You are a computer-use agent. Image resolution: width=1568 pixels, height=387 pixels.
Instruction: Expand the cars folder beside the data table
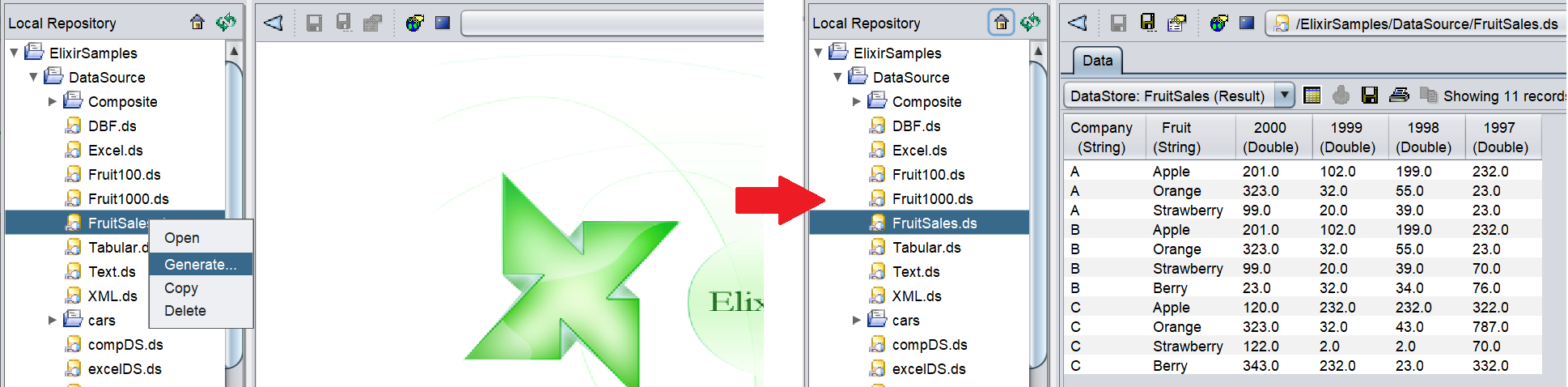pos(857,321)
